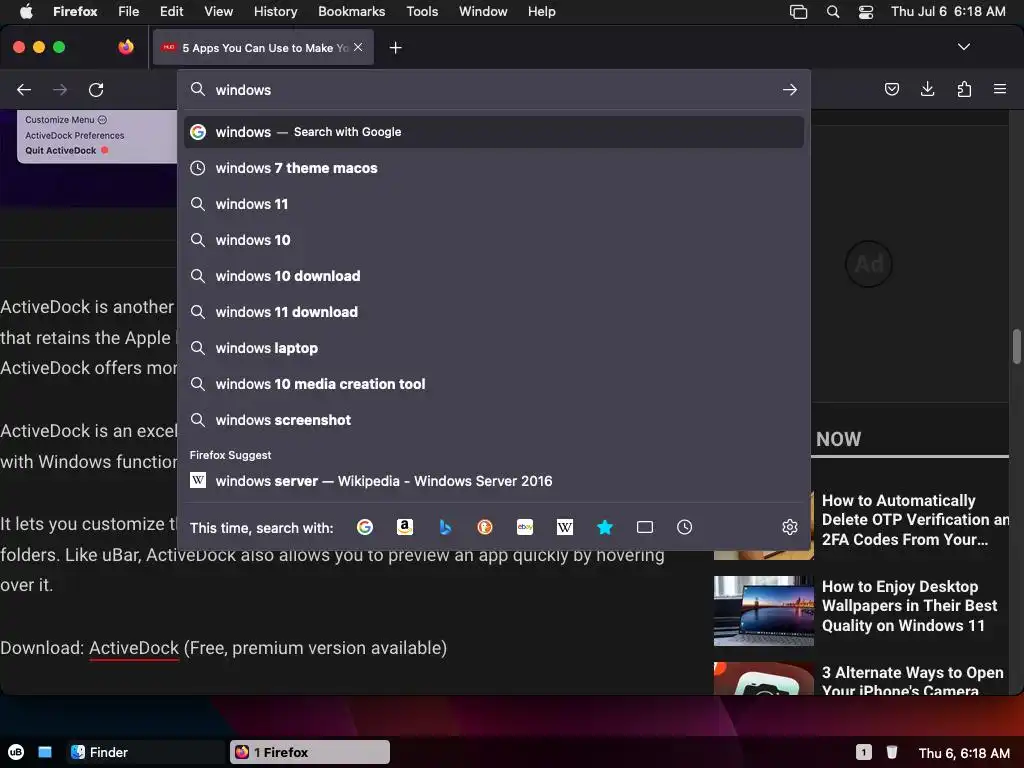Open search settings gear icon
The height and width of the screenshot is (768, 1024).
coord(790,527)
